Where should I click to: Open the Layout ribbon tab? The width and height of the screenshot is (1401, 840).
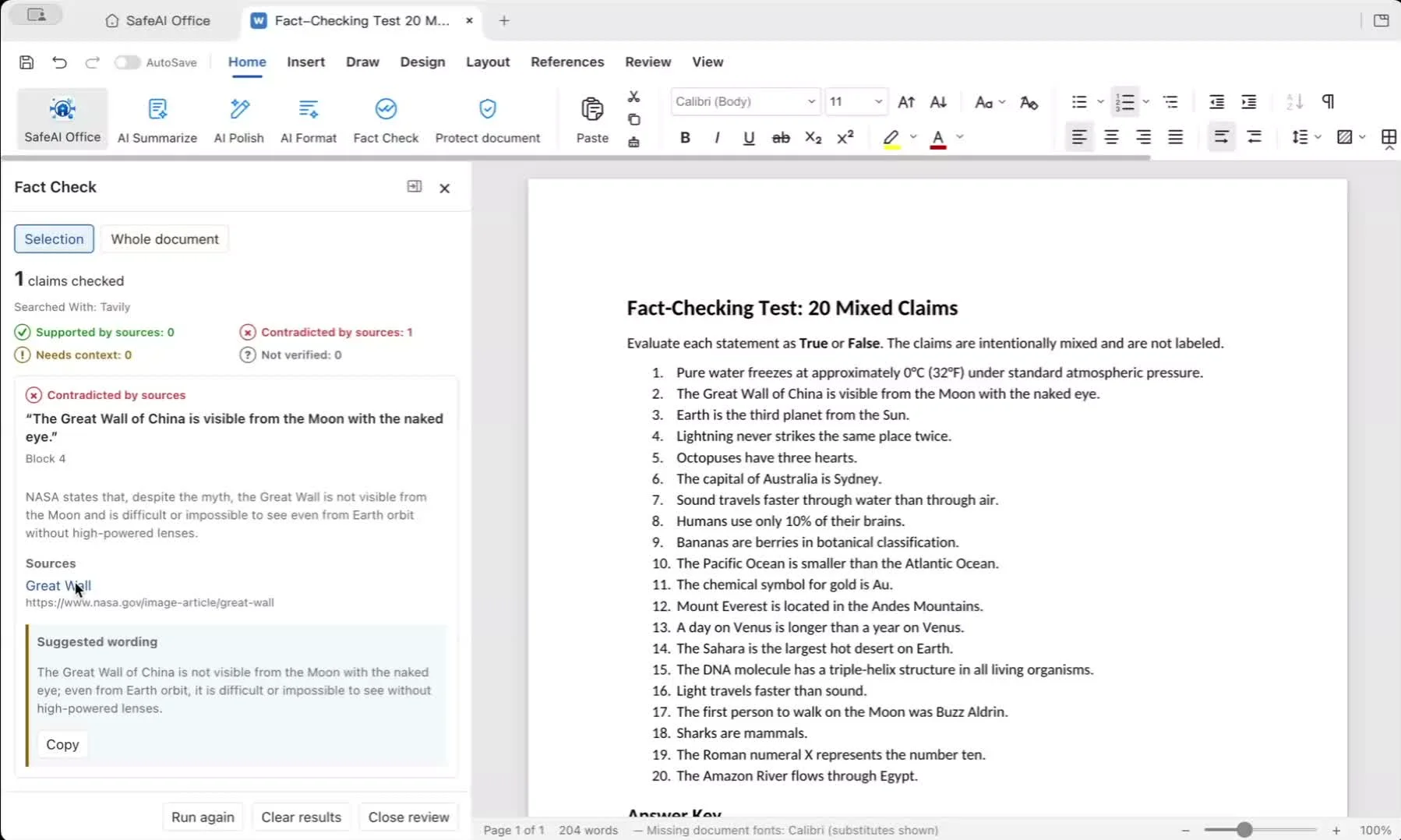488,62
